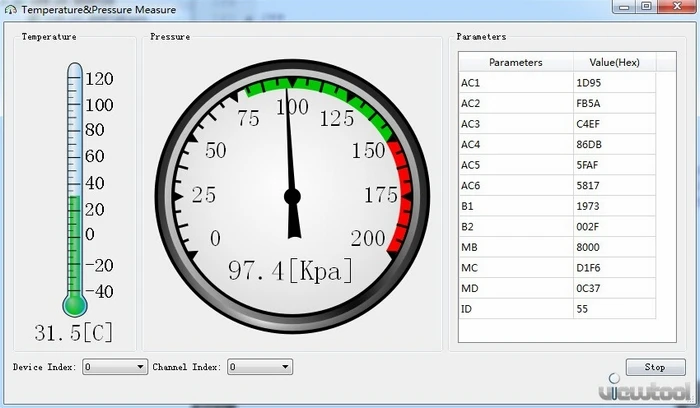This screenshot has width=700, height=408.
Task: Expand the Channel Index combo box
Action: (x=260, y=367)
